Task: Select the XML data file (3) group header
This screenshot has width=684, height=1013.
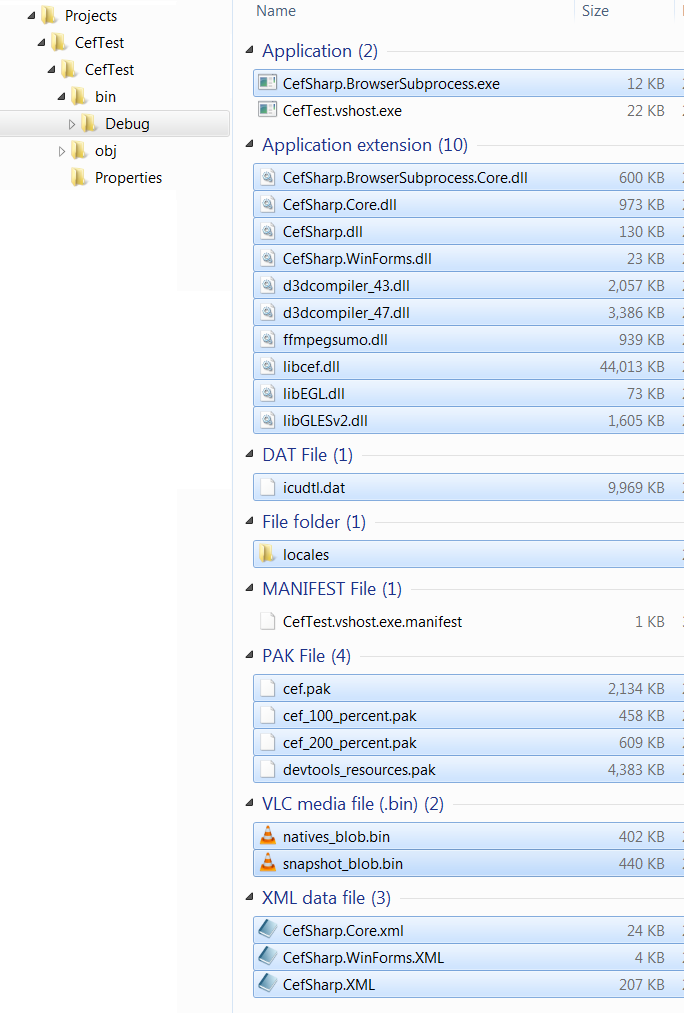Action: point(326,898)
